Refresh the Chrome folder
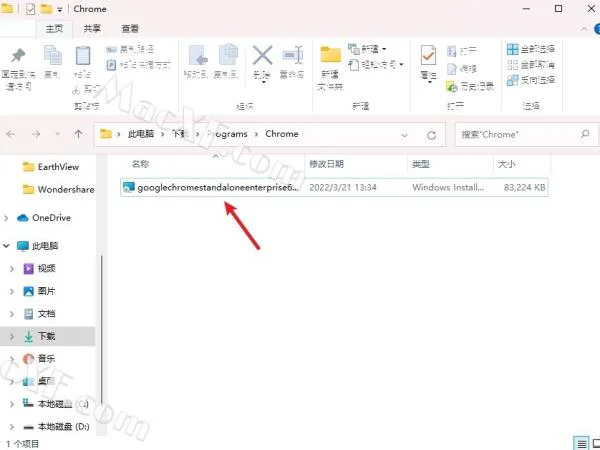 [431, 135]
